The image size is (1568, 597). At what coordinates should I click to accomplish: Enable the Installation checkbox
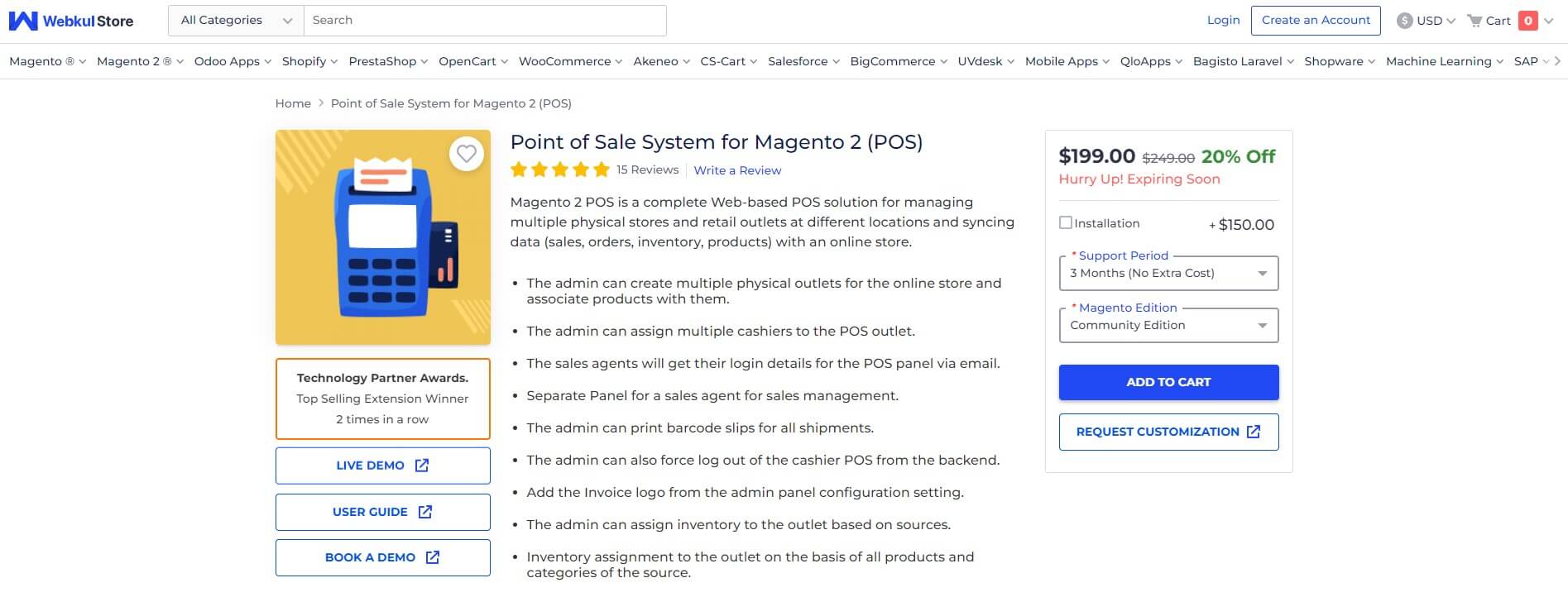point(1066,222)
